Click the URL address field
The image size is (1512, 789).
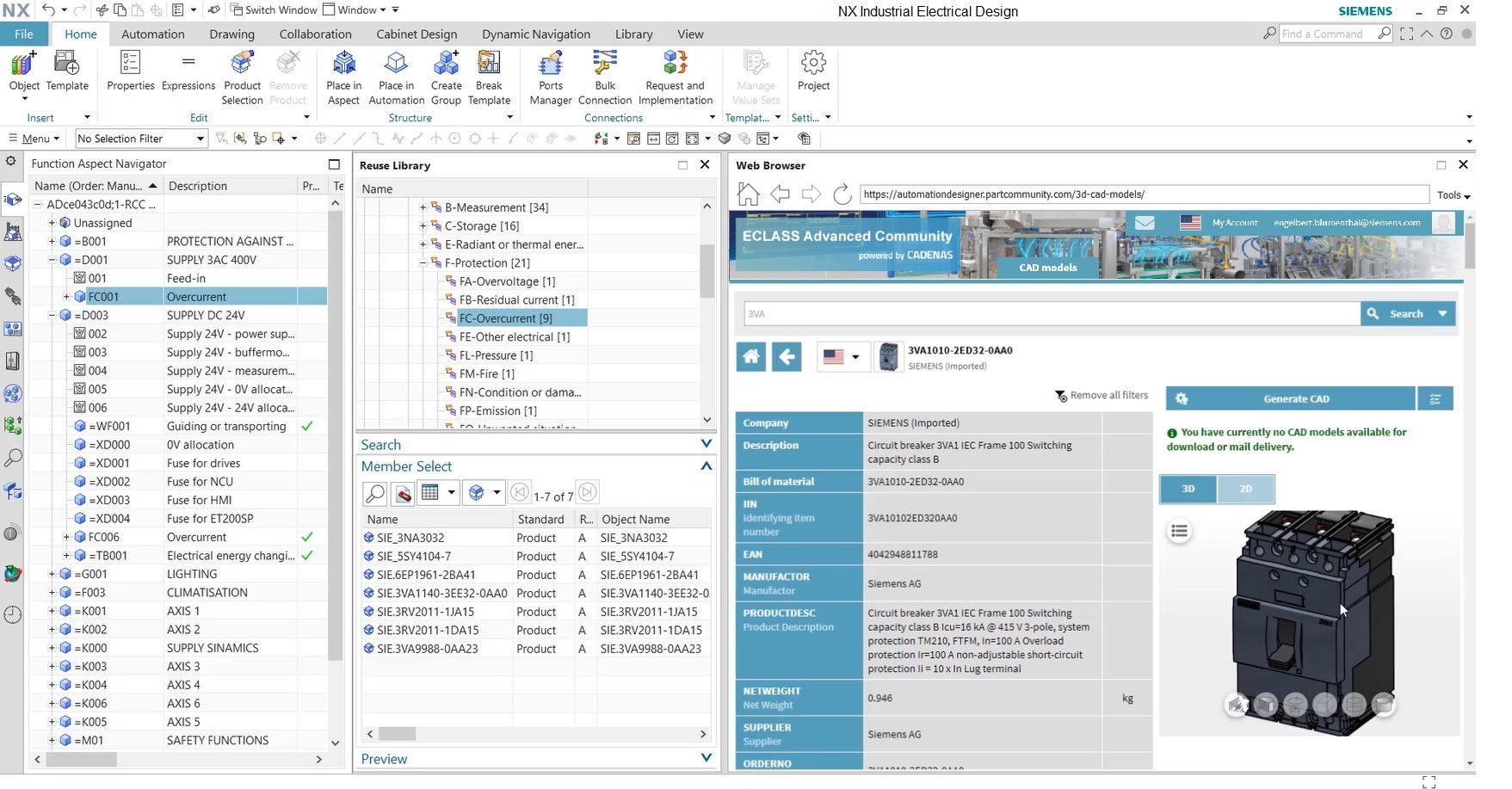(x=1145, y=194)
